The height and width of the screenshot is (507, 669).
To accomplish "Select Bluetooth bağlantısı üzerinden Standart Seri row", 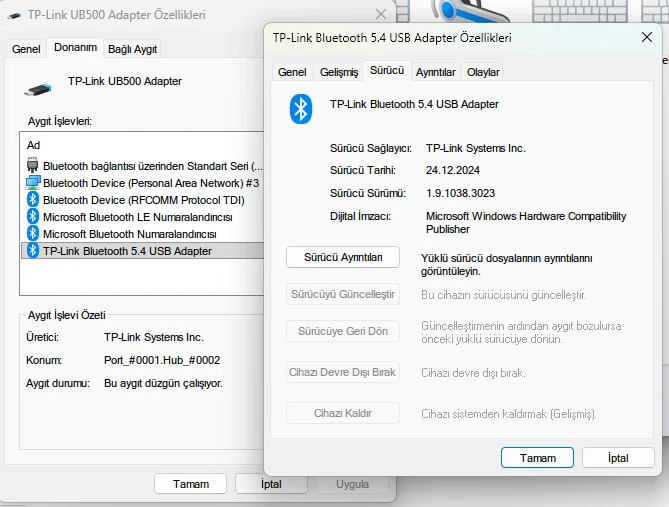I will [144, 166].
